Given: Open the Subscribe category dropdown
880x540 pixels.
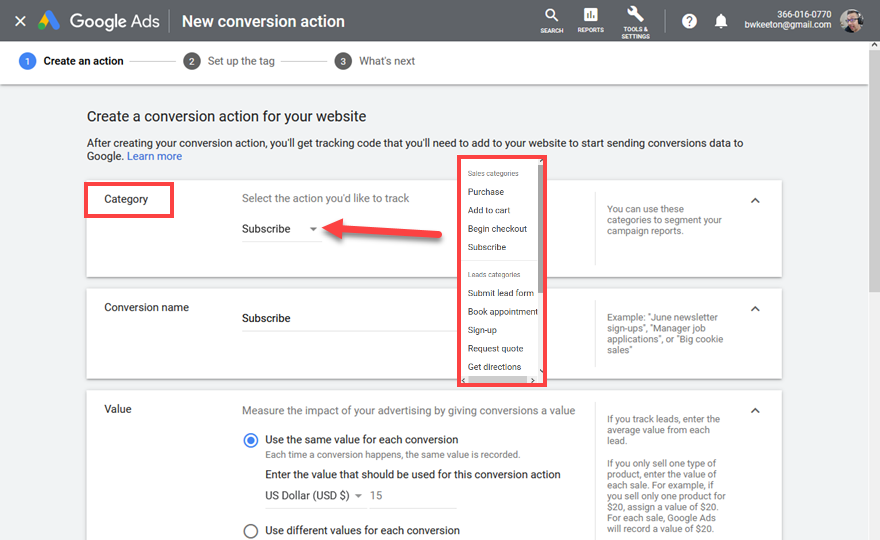Looking at the screenshot, I should click(281, 229).
